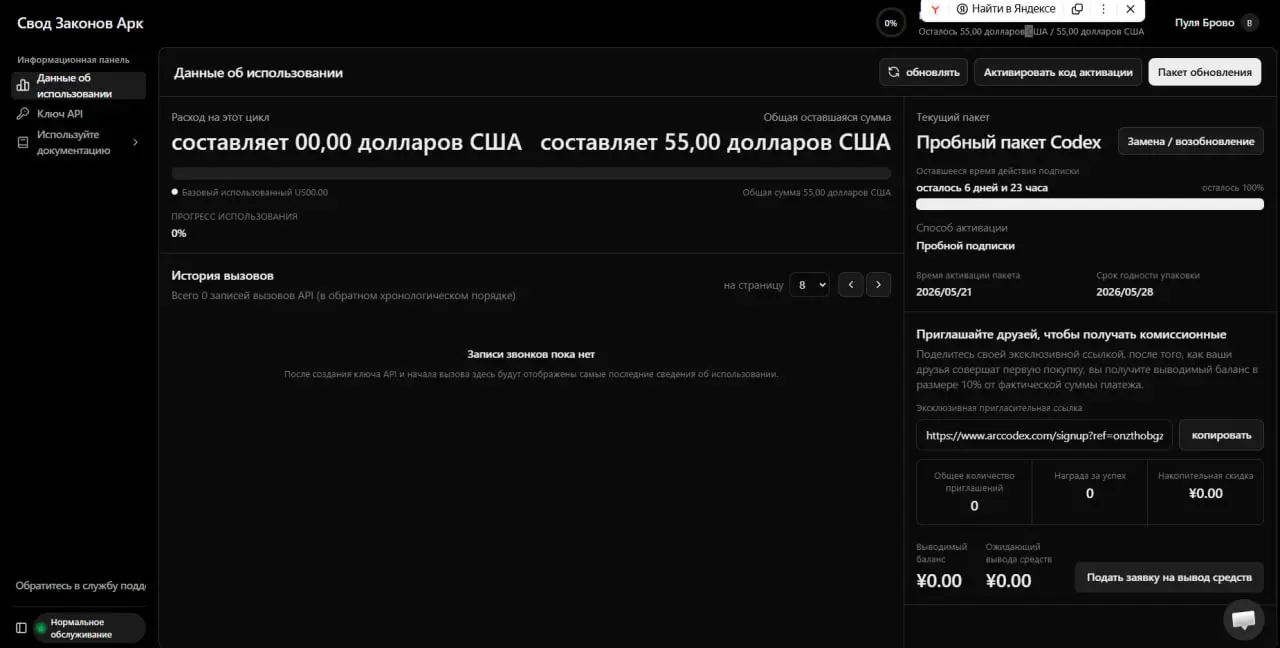Click Пробный пакет Codex package name
The height and width of the screenshot is (648, 1280).
pyautogui.click(x=1008, y=142)
